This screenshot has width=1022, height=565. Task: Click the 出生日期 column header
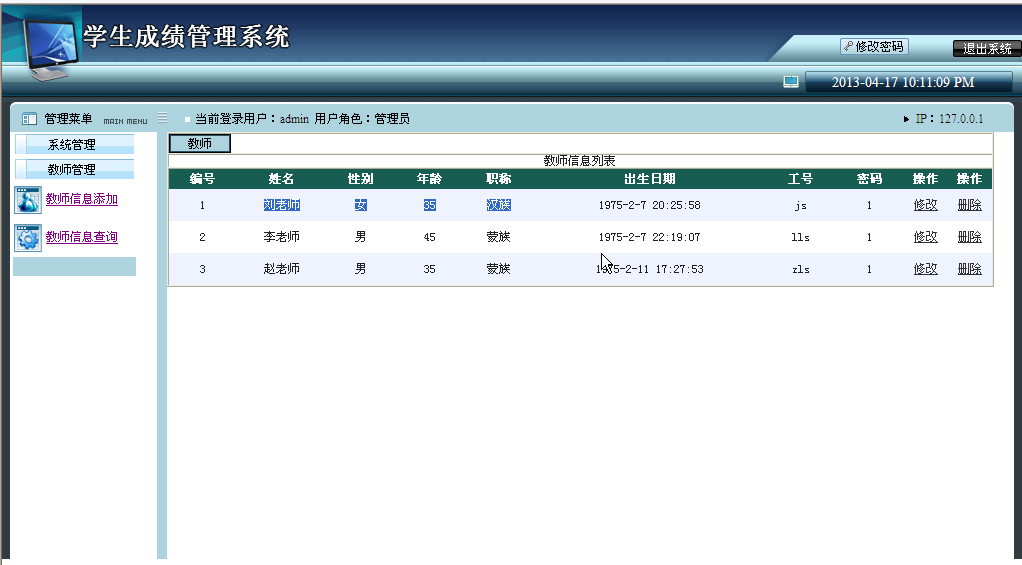tap(649, 179)
